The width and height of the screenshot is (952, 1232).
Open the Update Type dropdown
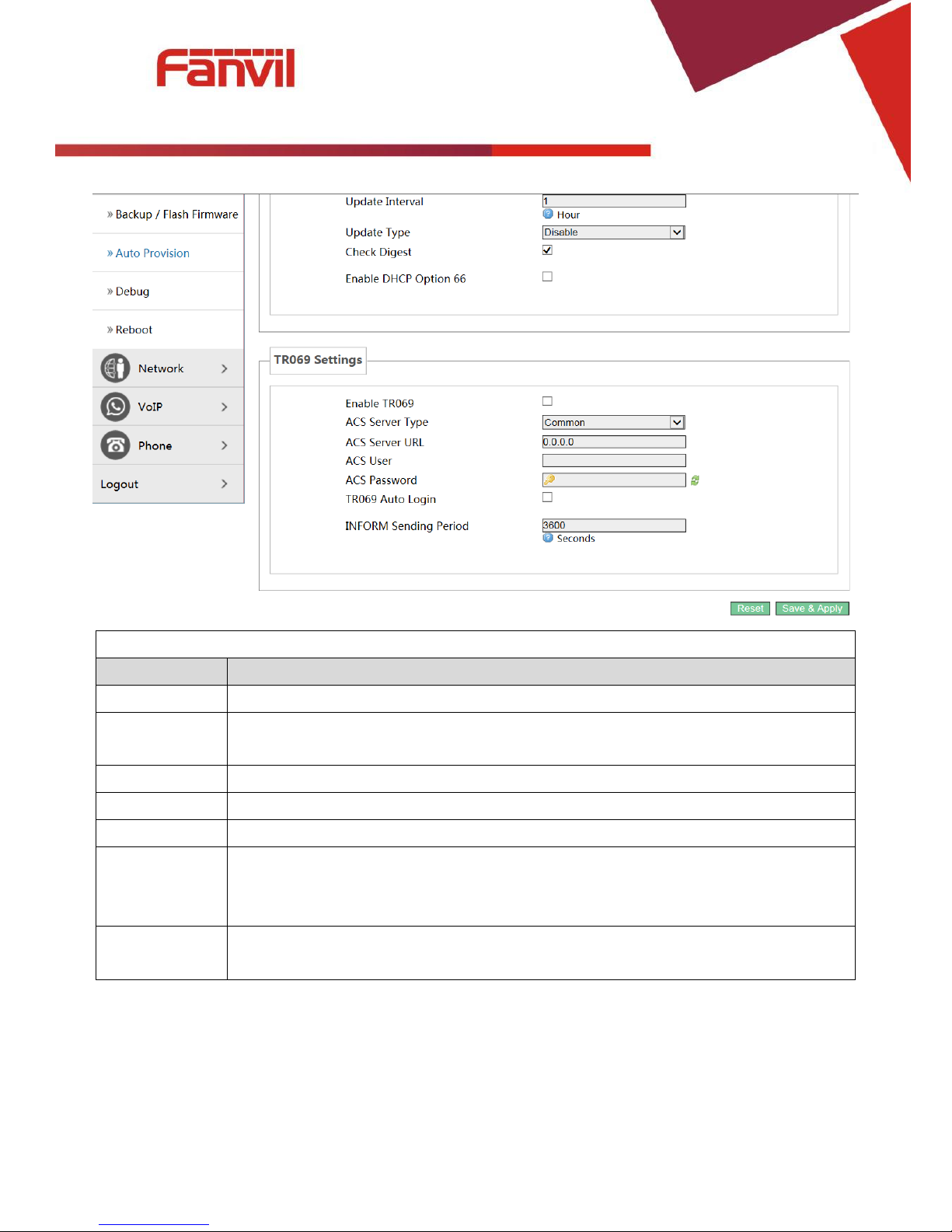613,232
